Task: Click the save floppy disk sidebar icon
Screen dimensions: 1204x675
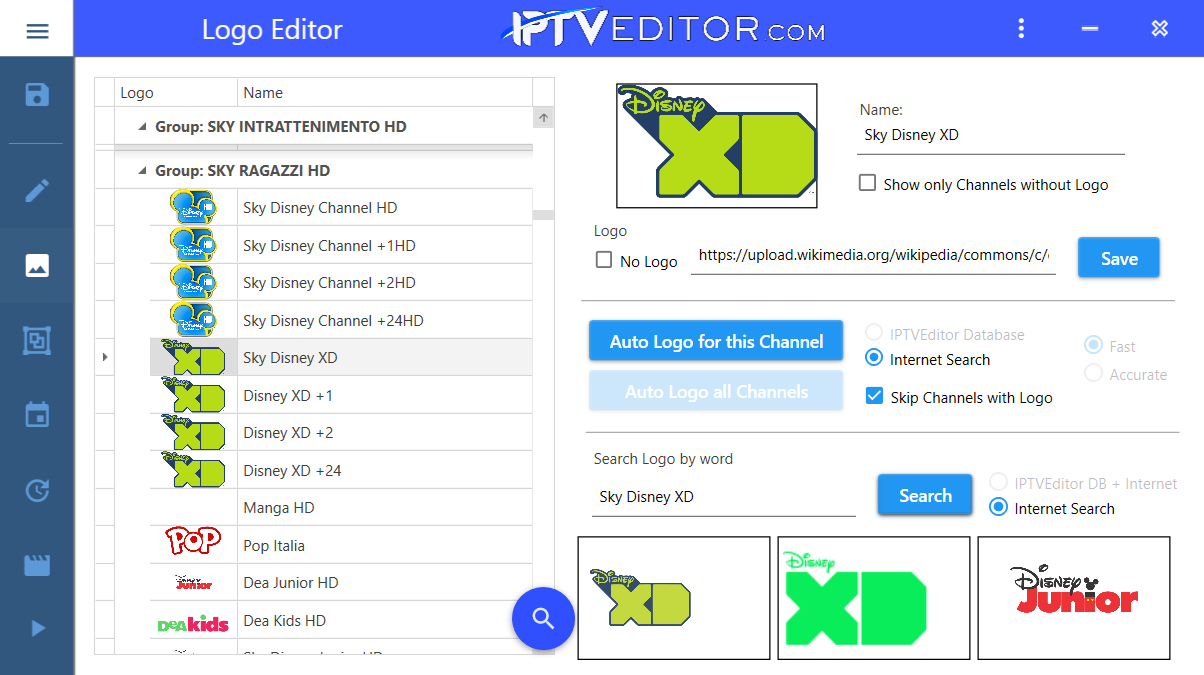Action: click(37, 95)
